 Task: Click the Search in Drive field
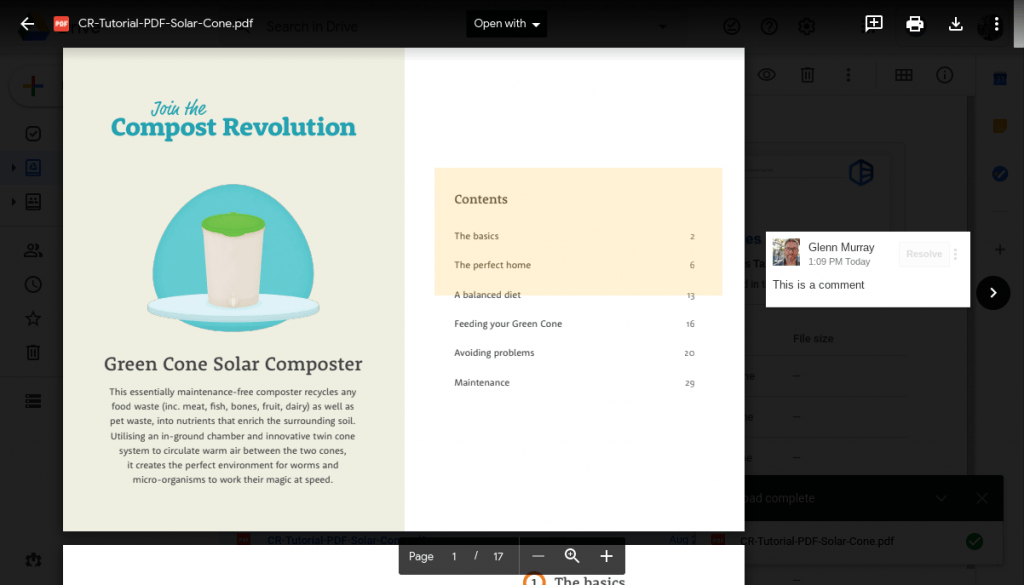[312, 27]
